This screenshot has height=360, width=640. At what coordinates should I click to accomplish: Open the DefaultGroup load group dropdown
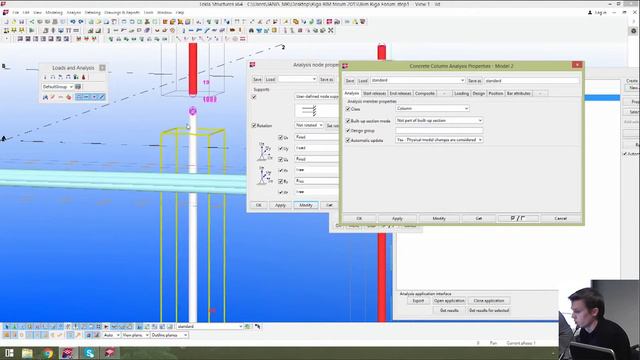(x=58, y=87)
